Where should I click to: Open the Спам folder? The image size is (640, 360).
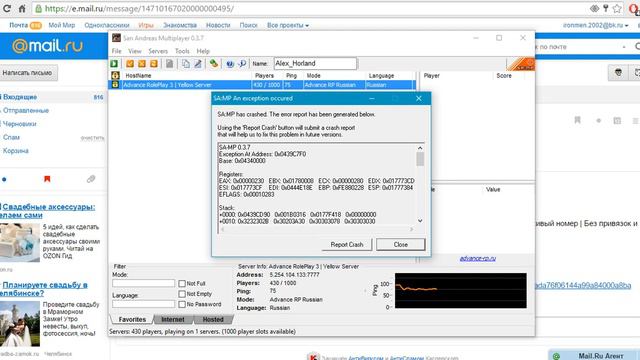tap(11, 138)
